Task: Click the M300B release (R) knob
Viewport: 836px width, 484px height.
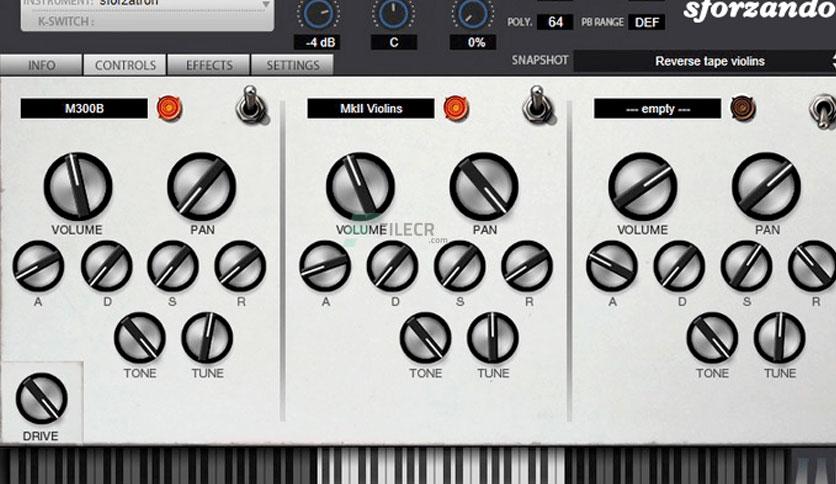Action: coord(240,266)
